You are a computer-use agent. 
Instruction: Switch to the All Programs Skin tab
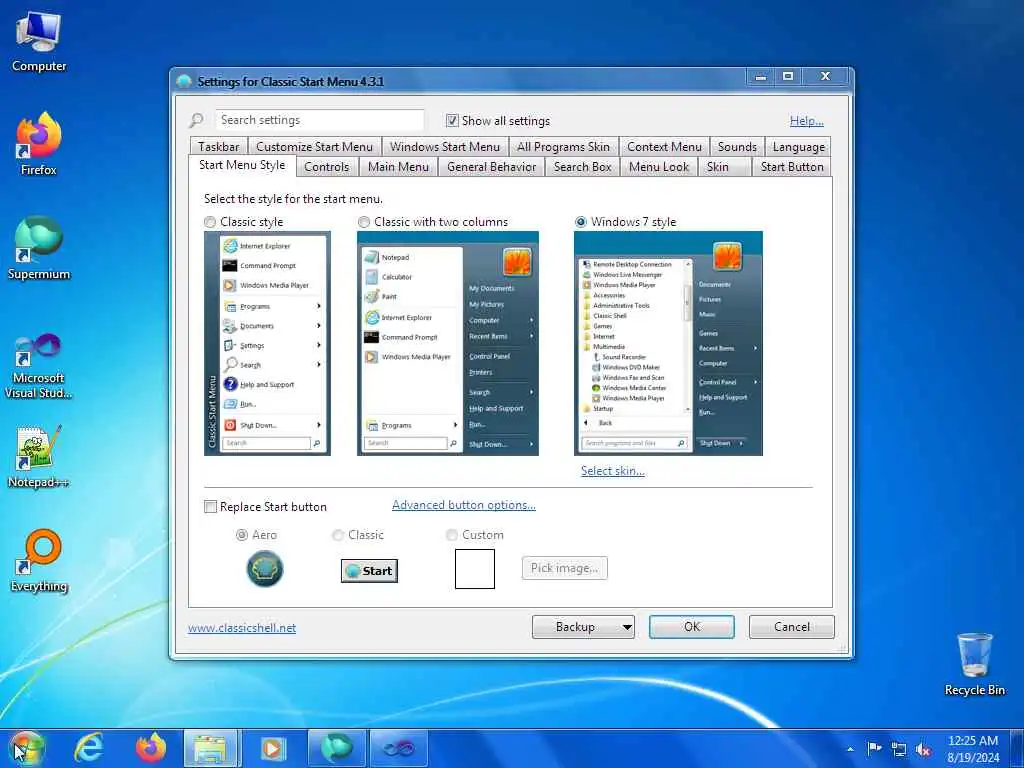[563, 147]
